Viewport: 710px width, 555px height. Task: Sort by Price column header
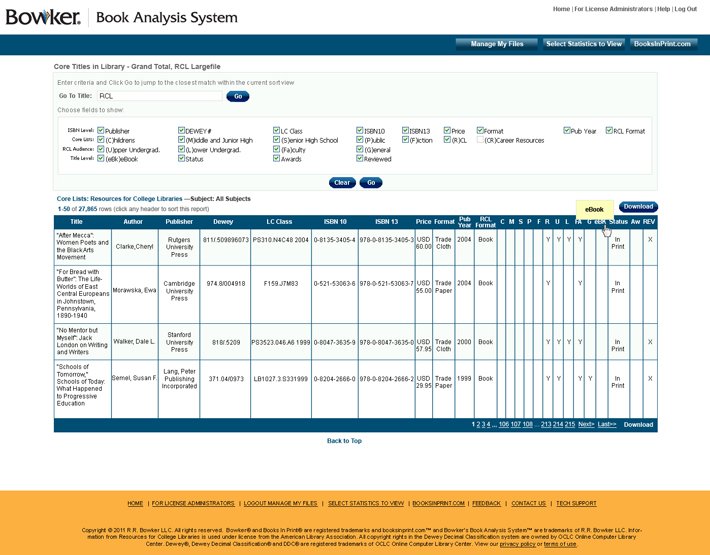click(x=423, y=222)
